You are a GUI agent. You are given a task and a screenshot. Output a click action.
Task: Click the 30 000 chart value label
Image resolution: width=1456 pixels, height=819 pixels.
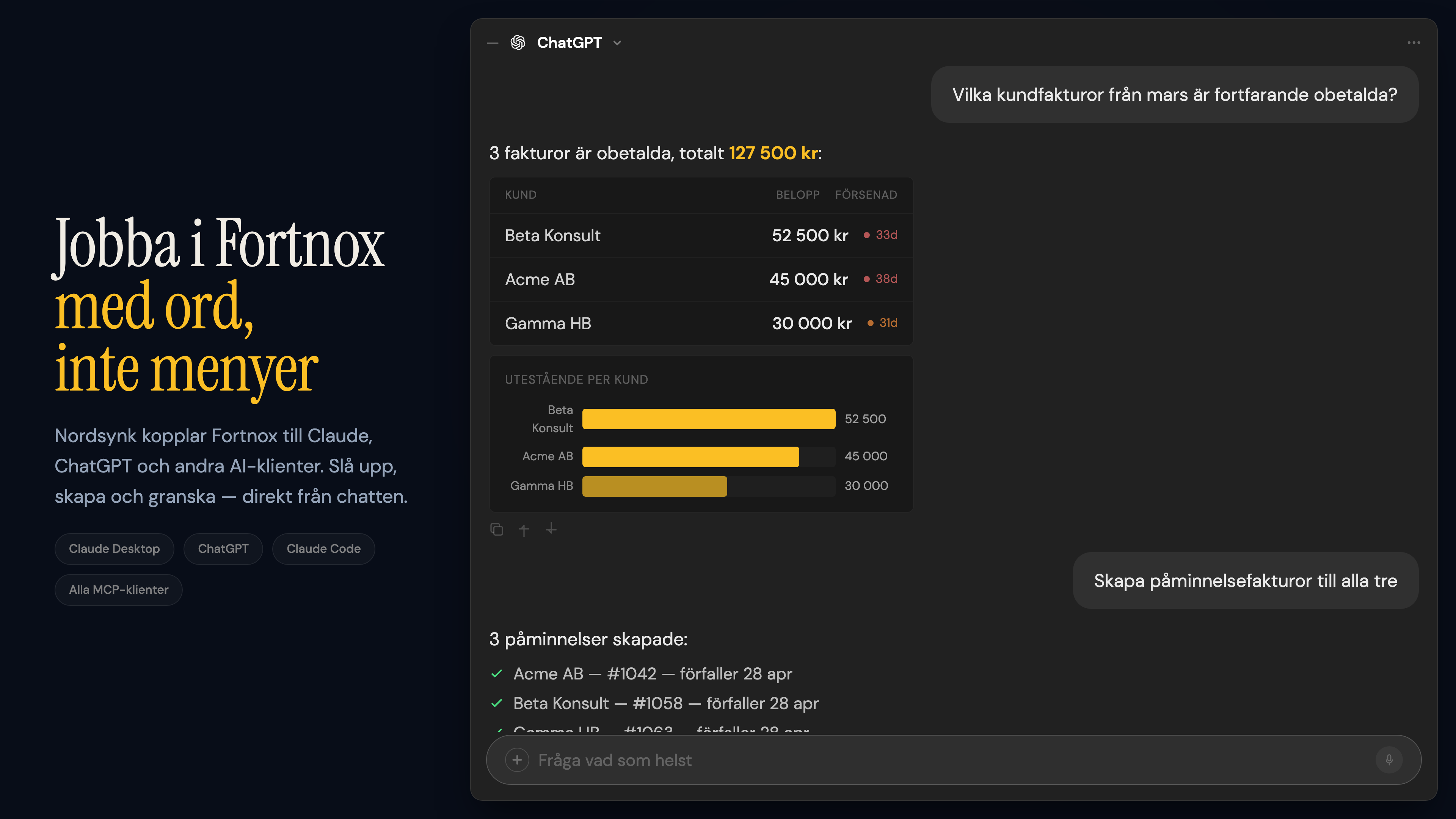pos(866,485)
